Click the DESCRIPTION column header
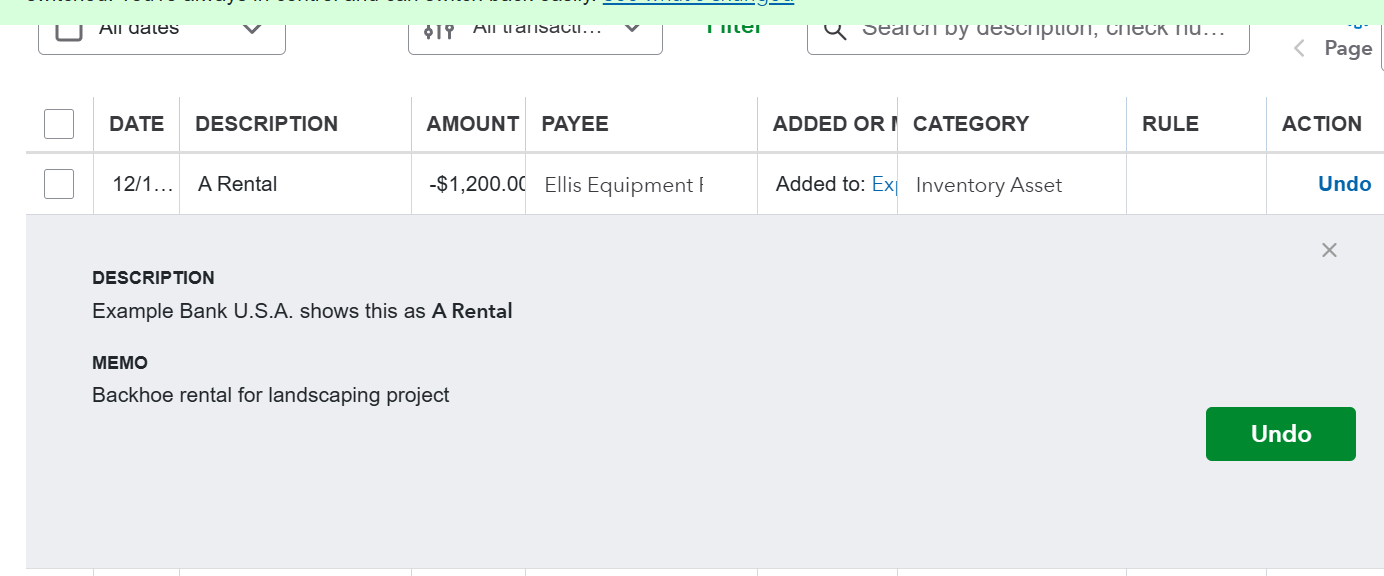Image resolution: width=1384 pixels, height=576 pixels. coord(266,124)
